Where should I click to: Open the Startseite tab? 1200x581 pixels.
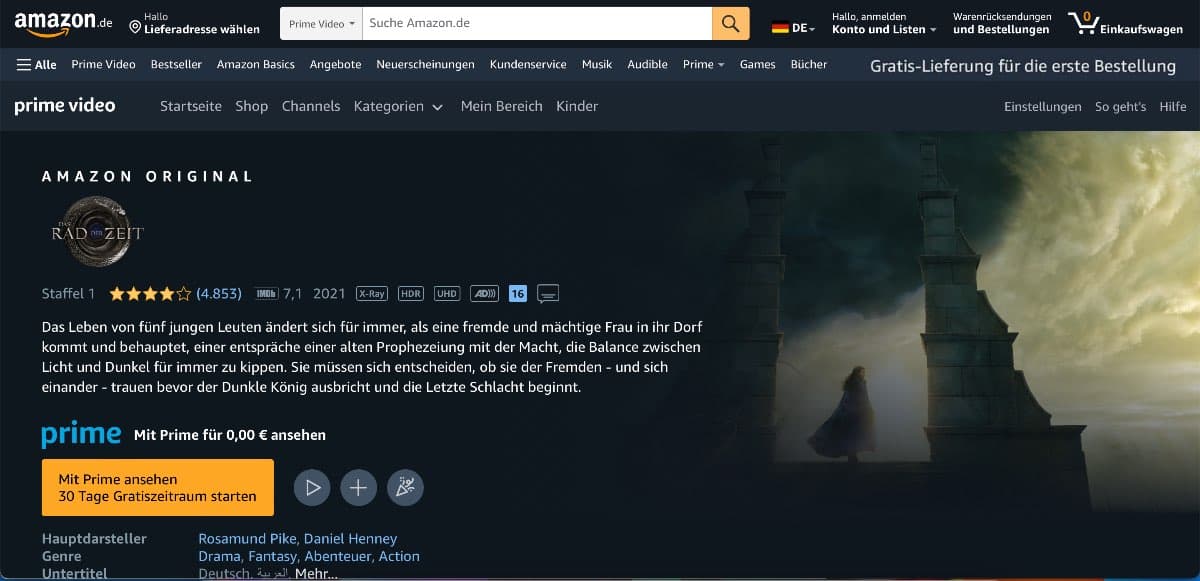coord(191,106)
